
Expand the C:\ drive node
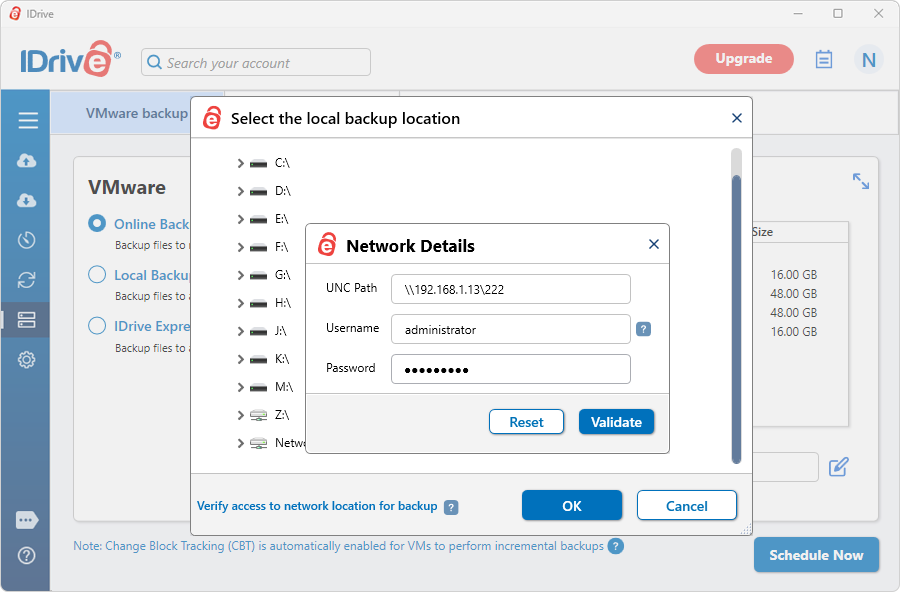click(240, 164)
